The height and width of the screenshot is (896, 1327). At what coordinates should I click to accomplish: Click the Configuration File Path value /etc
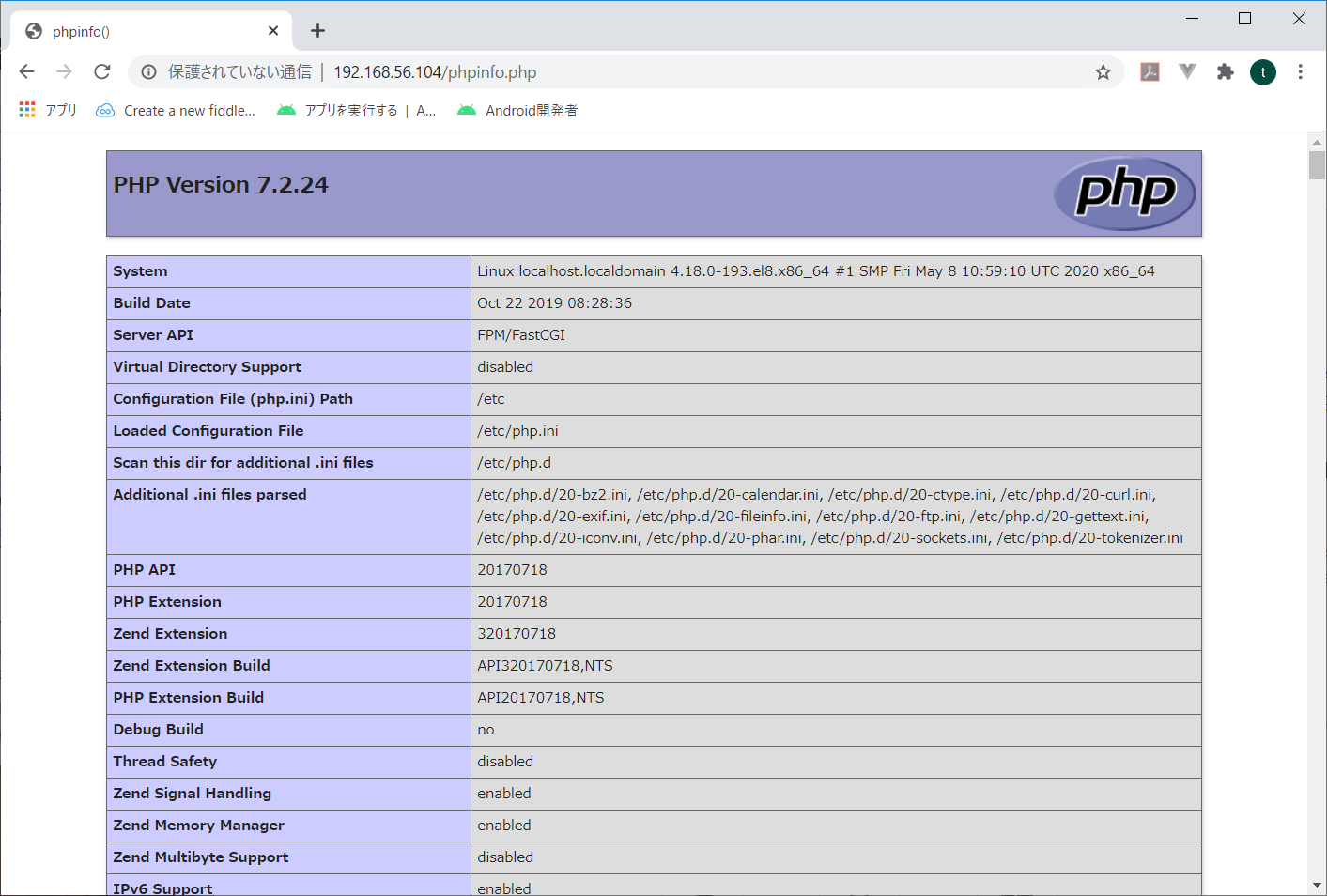click(x=491, y=399)
